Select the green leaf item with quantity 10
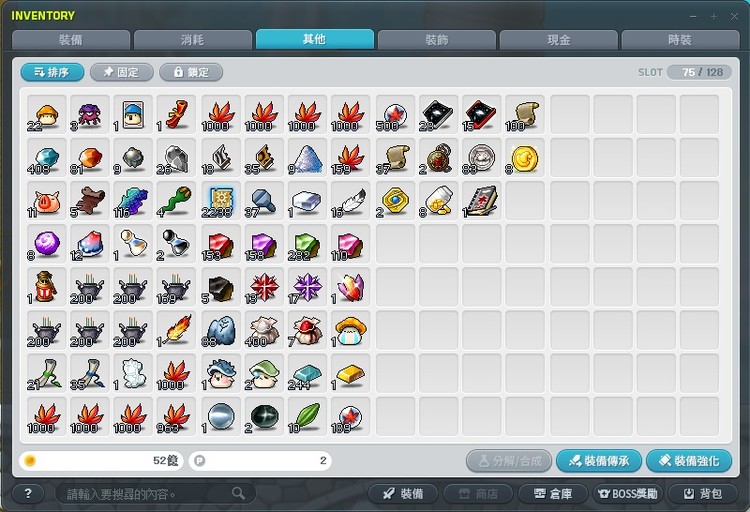This screenshot has width=750, height=512. pyautogui.click(x=307, y=416)
